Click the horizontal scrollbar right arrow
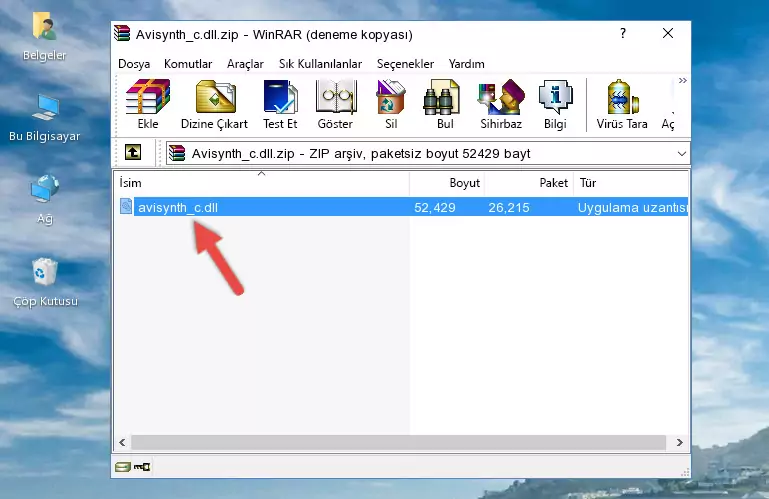This screenshot has height=499, width=769. coord(679,442)
